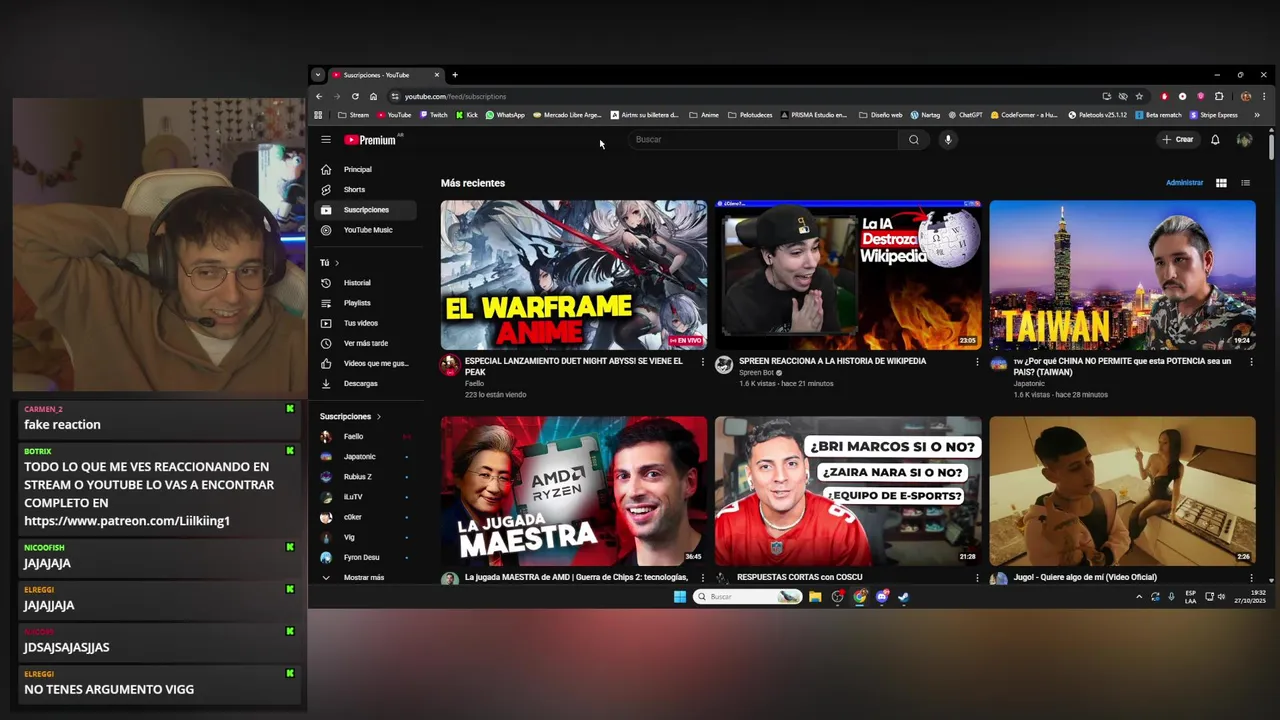Open the c0ker channel subscription
The image size is (1280, 720).
366,517
